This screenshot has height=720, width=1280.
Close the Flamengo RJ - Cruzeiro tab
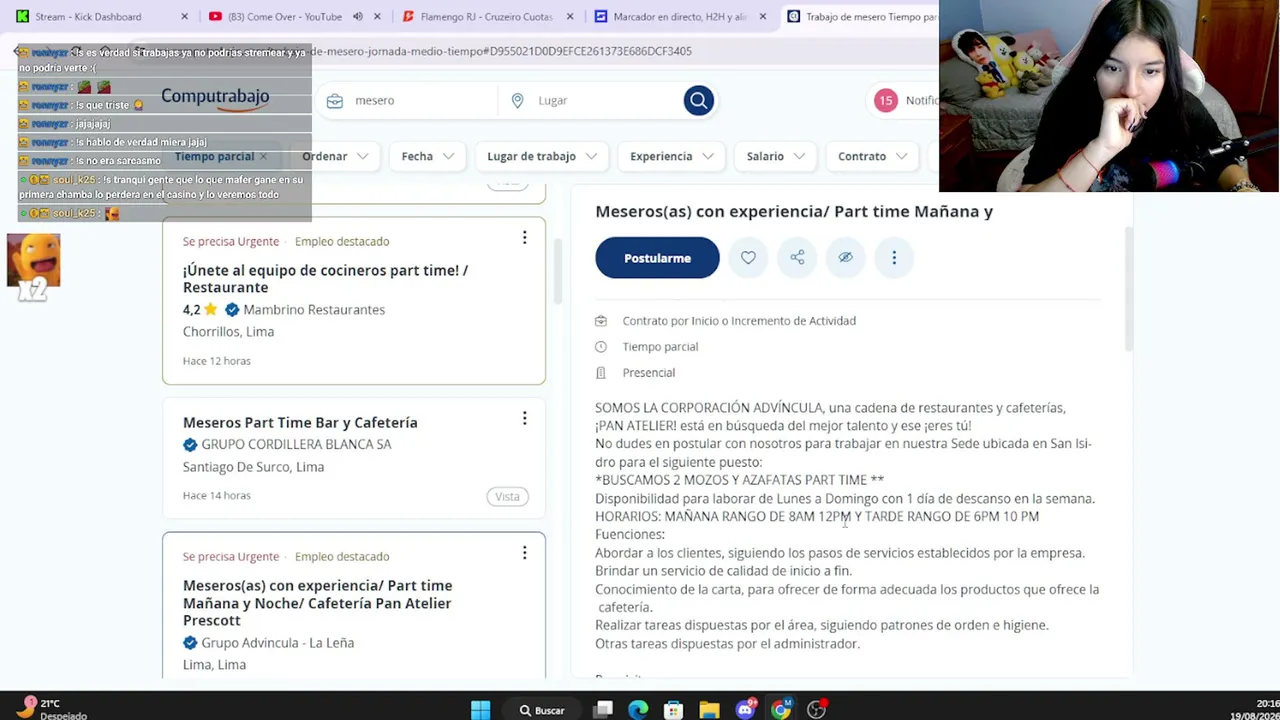570,17
